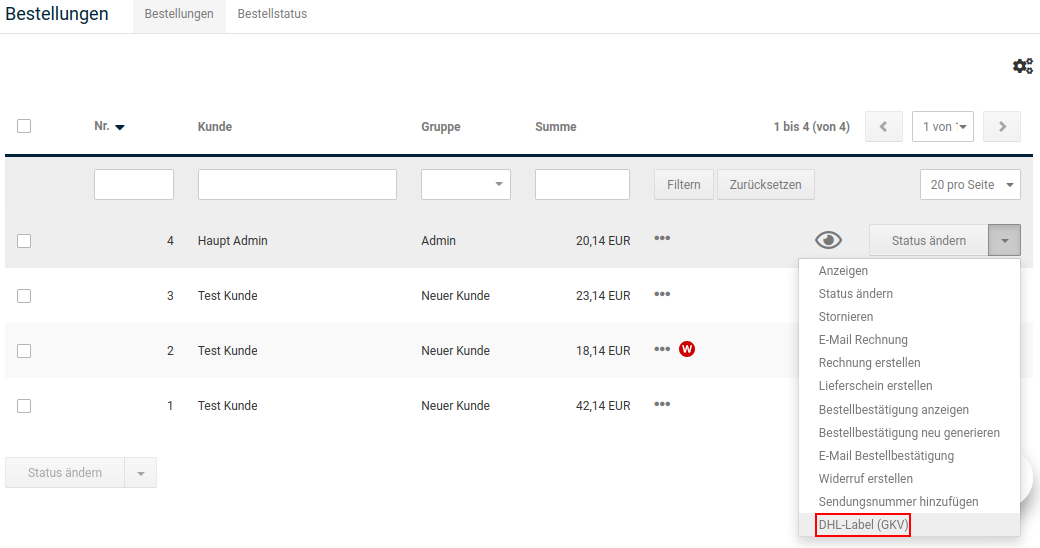Open three-dots details for order 3

click(662, 294)
